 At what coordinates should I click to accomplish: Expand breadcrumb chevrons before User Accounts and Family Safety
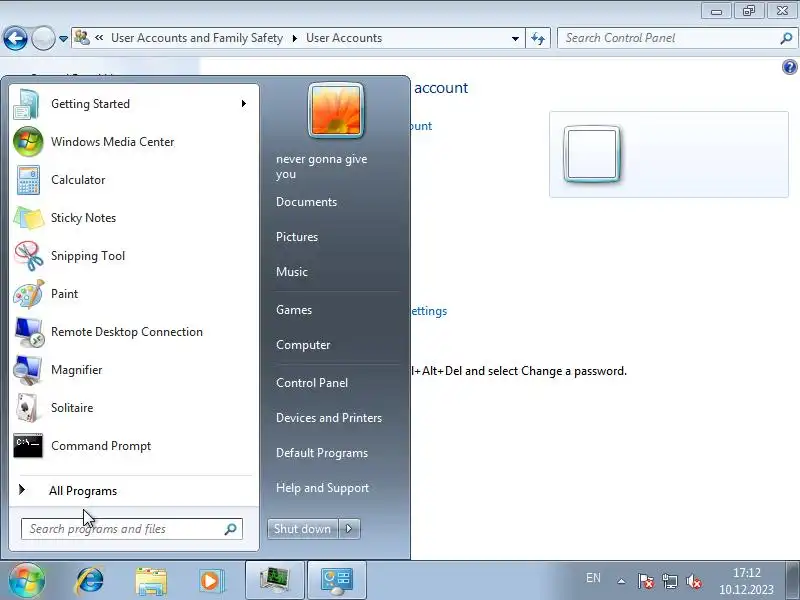coord(99,38)
